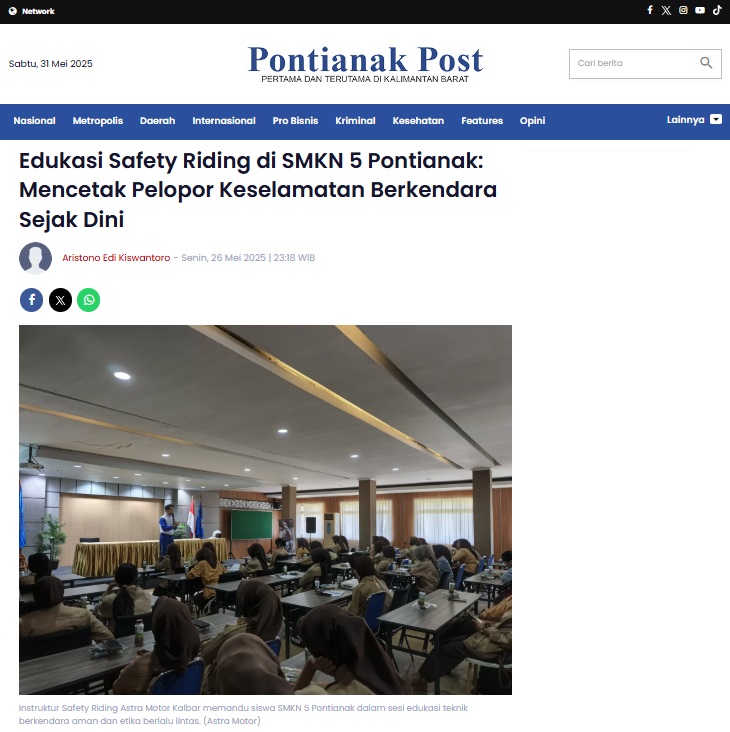Image resolution: width=730 pixels, height=732 pixels.
Task: Expand the Lainnya dropdown menu
Action: [x=694, y=120]
